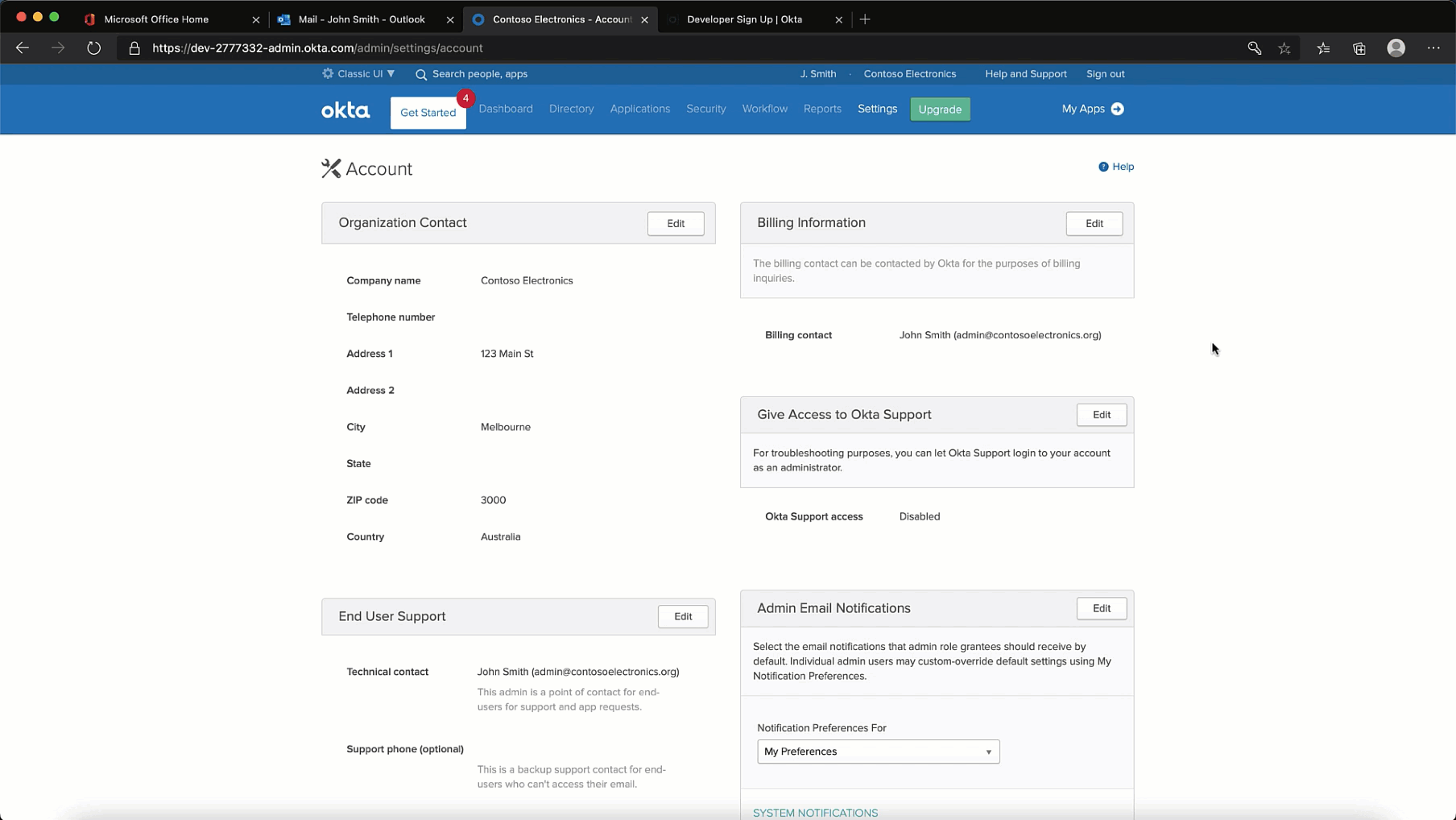Edit Admin Email Notifications section

(1102, 609)
